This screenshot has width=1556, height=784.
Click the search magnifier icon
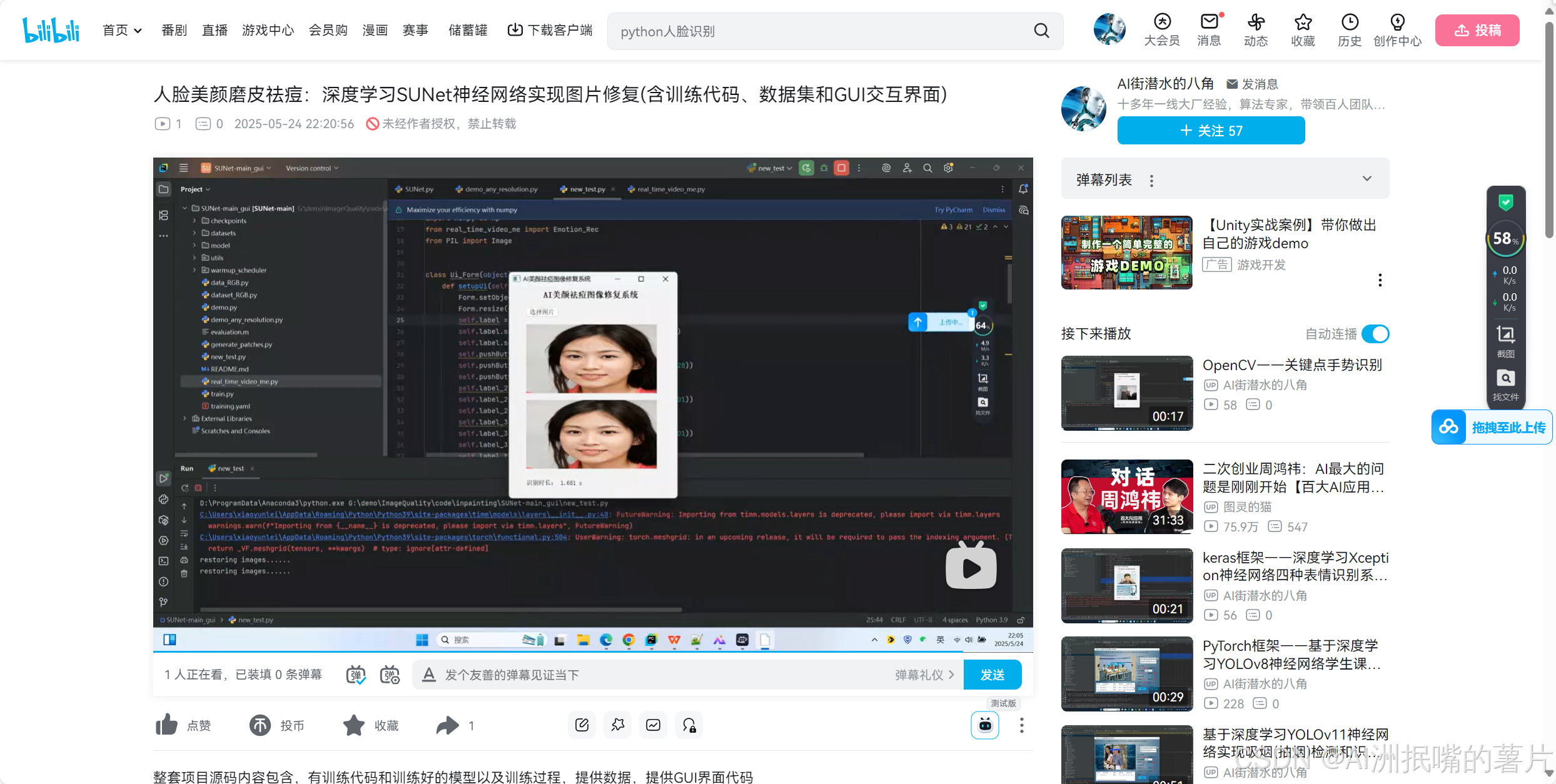[x=1041, y=31]
